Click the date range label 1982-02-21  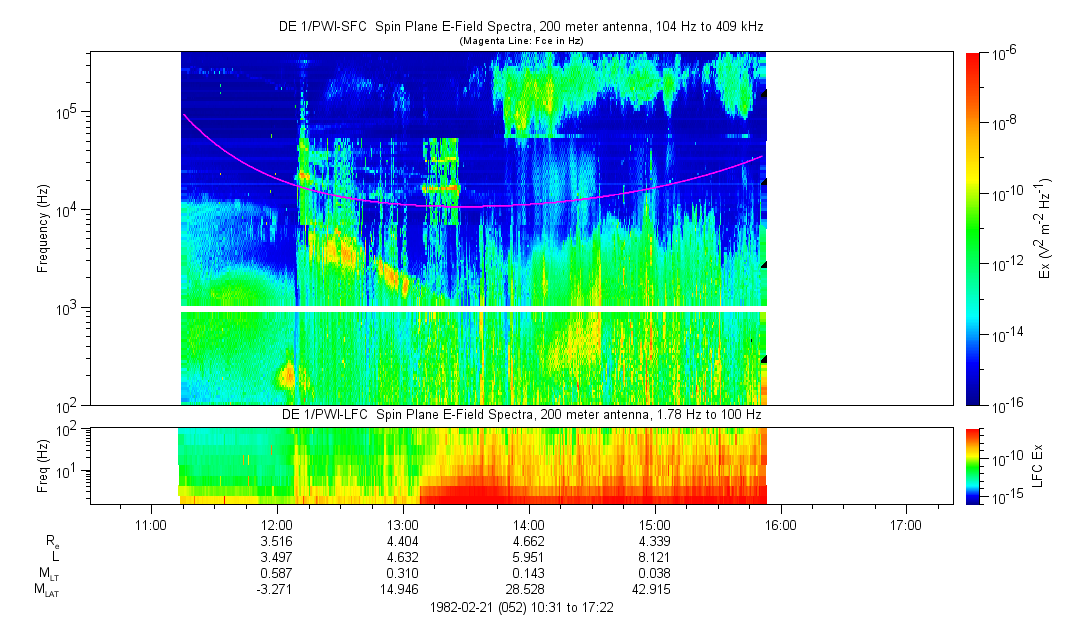click(521, 608)
